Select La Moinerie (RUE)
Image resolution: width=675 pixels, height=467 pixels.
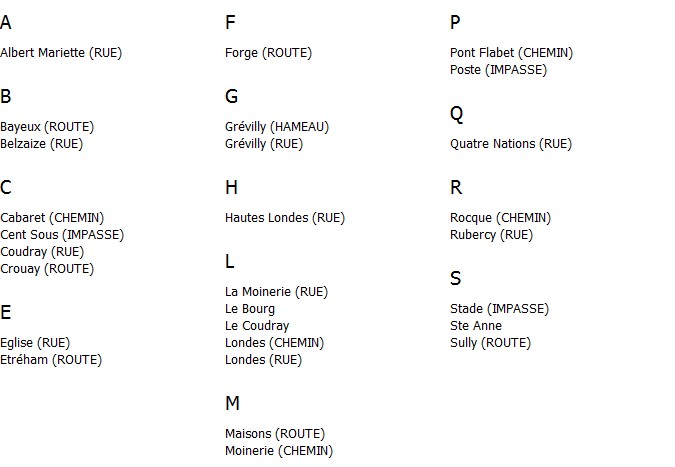(x=276, y=292)
